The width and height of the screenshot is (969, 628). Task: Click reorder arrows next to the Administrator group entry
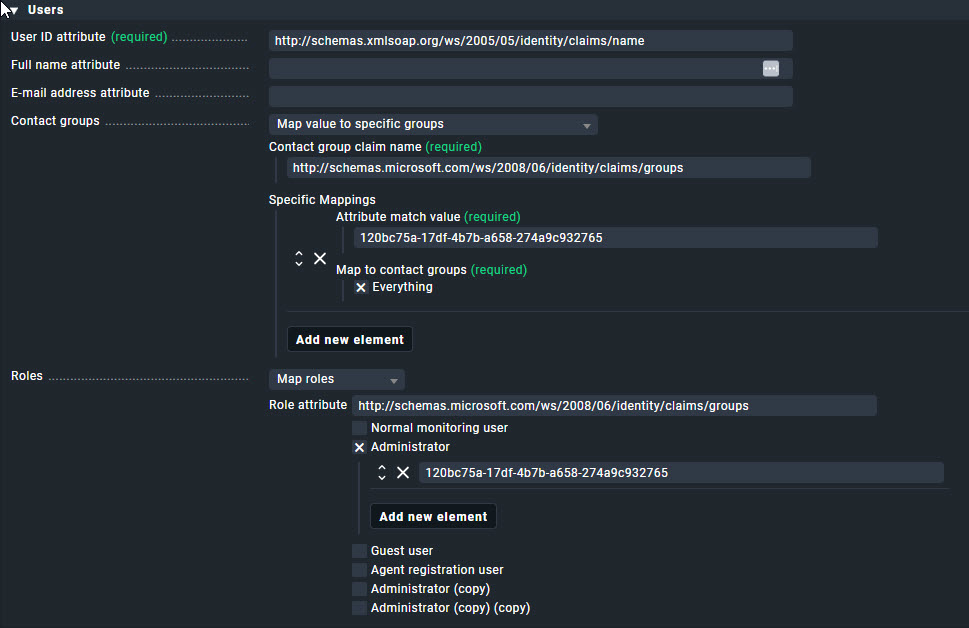[381, 471]
